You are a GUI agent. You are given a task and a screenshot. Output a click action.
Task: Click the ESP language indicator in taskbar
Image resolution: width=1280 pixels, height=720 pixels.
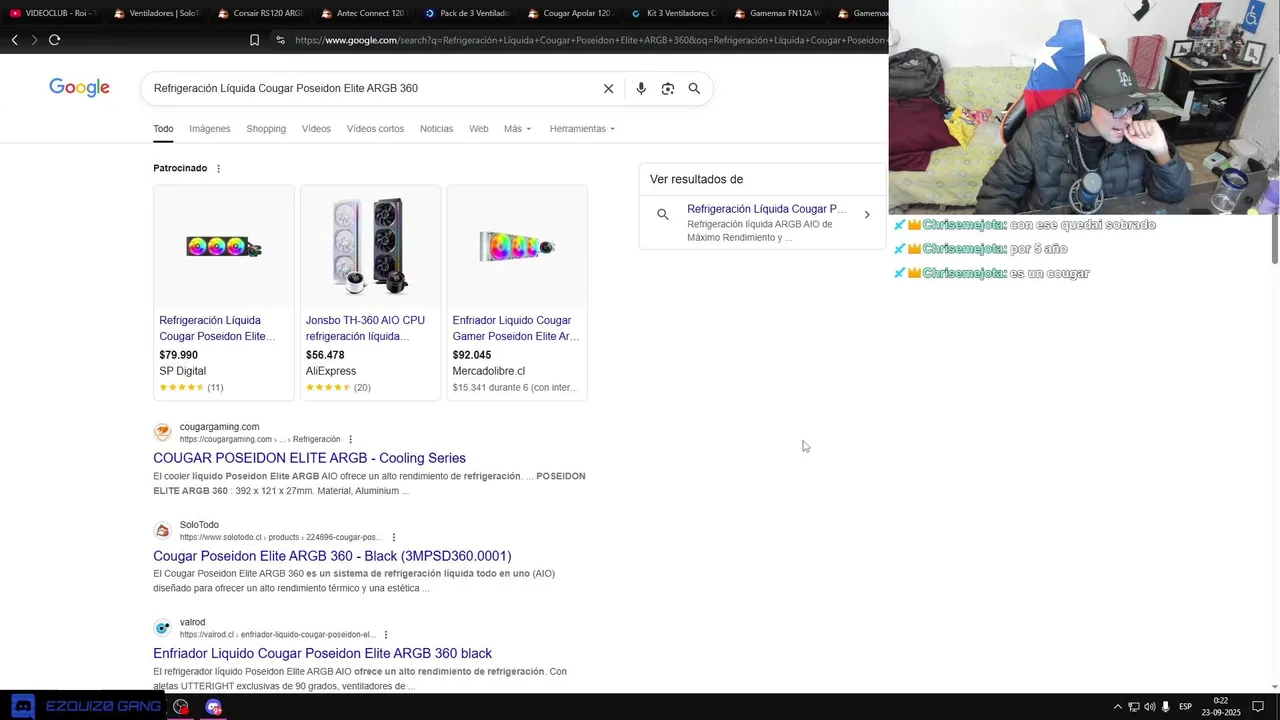[1185, 706]
